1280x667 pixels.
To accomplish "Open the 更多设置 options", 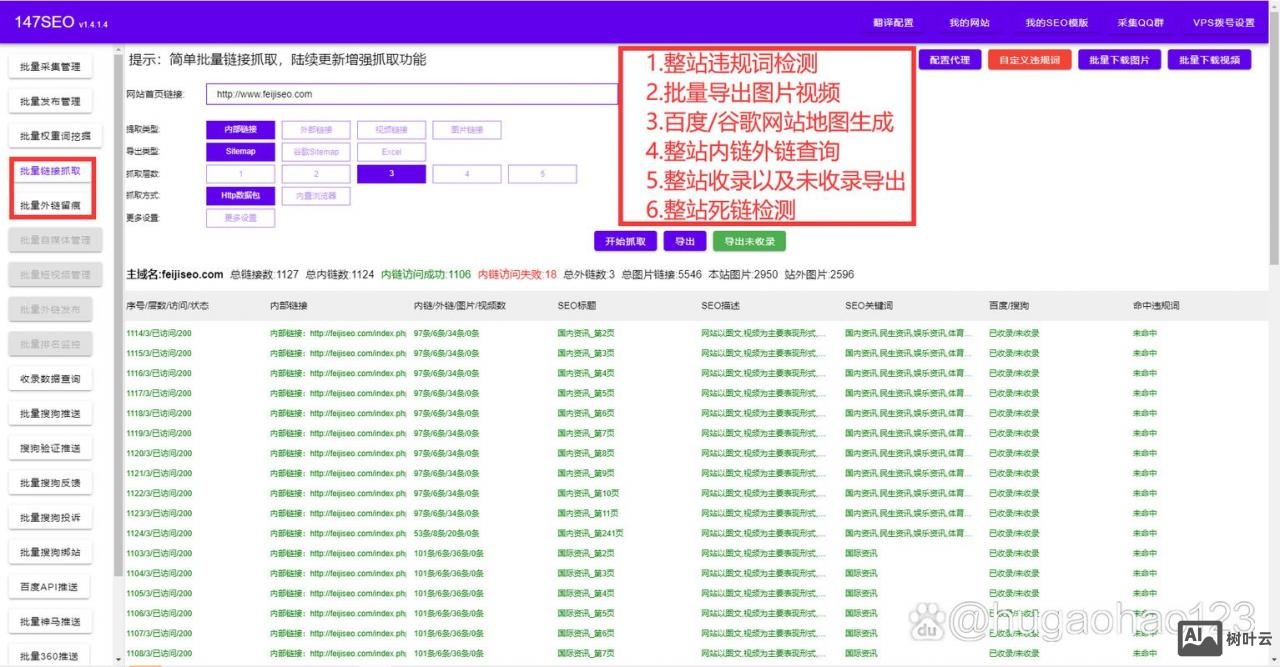I will point(240,218).
